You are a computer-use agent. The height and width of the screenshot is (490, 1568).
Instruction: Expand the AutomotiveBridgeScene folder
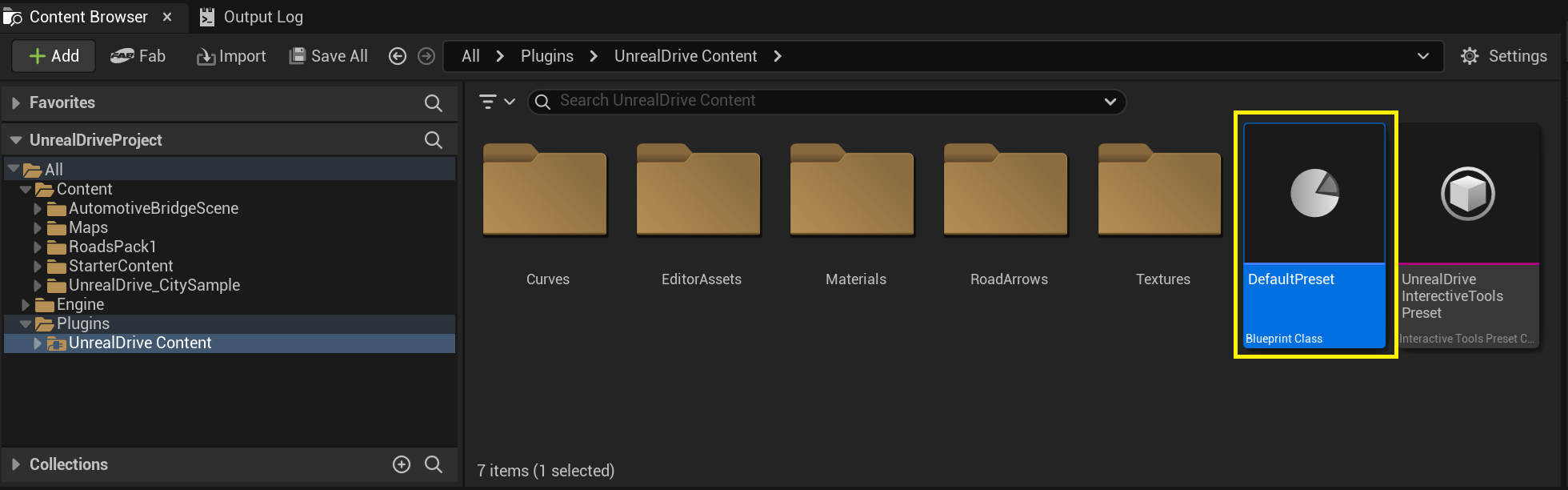coord(38,209)
